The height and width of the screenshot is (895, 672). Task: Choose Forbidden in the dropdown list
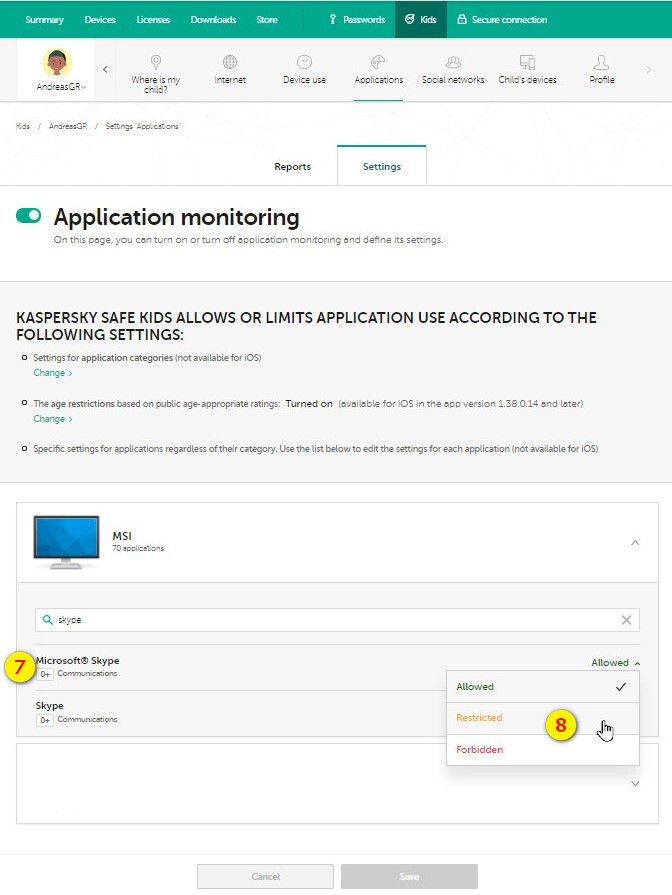(x=542, y=749)
